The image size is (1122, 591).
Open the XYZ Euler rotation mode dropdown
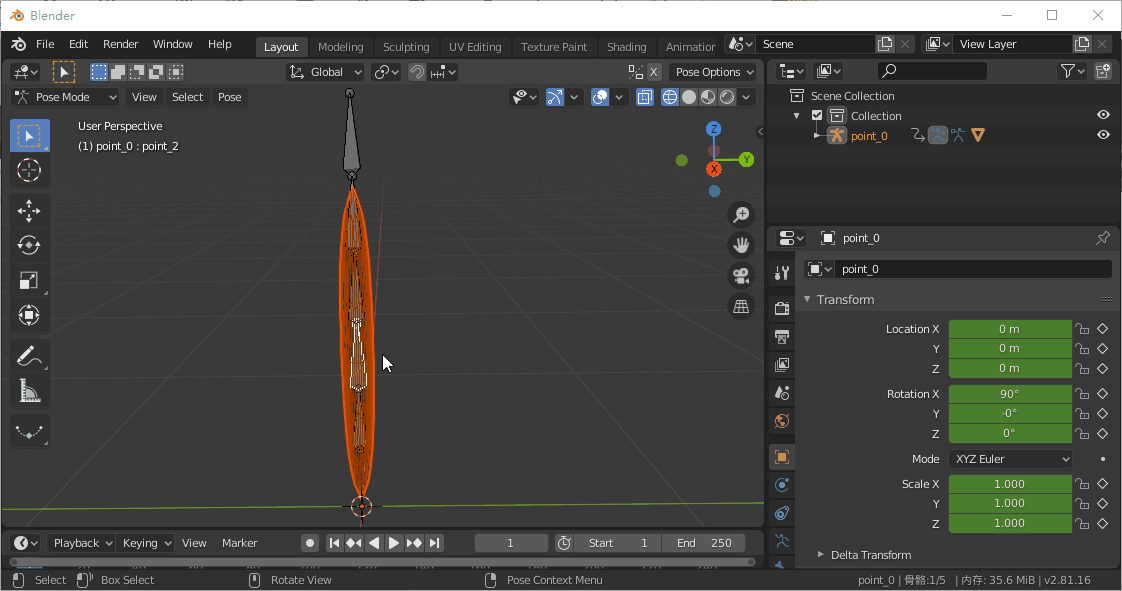point(1010,459)
